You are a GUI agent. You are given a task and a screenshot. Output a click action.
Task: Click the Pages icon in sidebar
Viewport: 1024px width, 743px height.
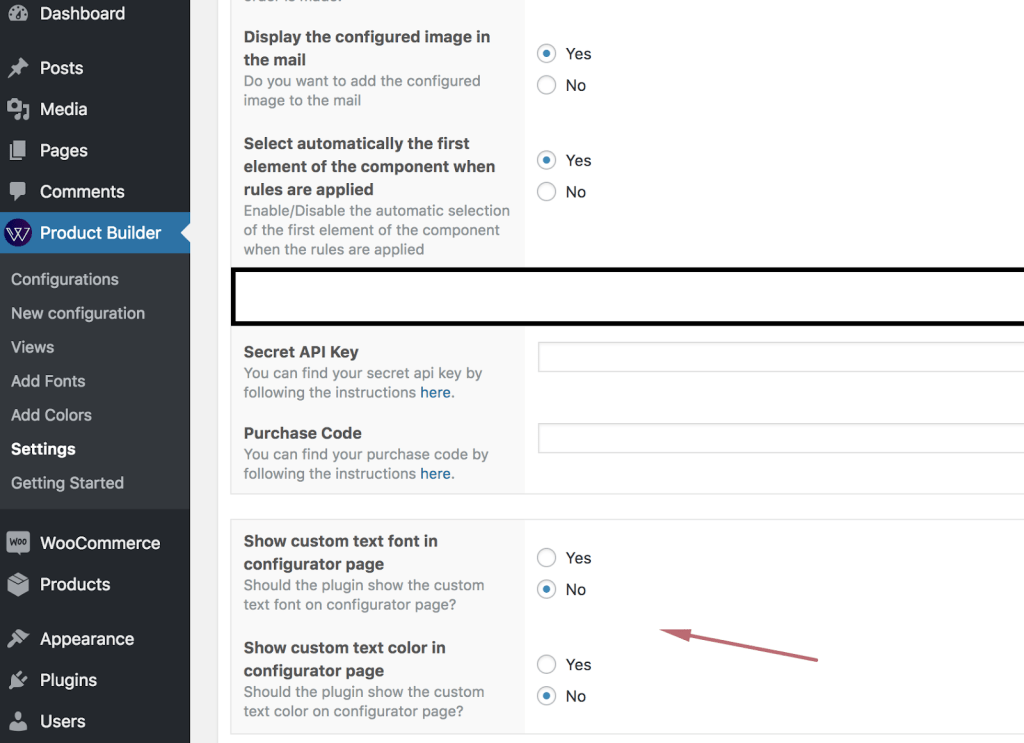point(18,150)
